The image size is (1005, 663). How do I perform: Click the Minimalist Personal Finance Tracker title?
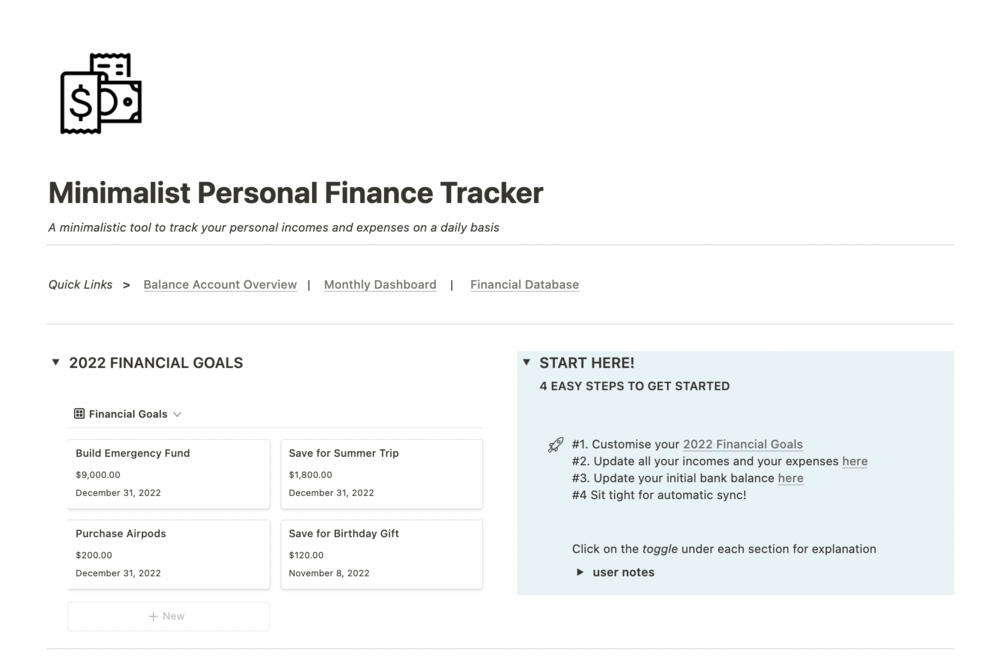pyautogui.click(x=296, y=192)
